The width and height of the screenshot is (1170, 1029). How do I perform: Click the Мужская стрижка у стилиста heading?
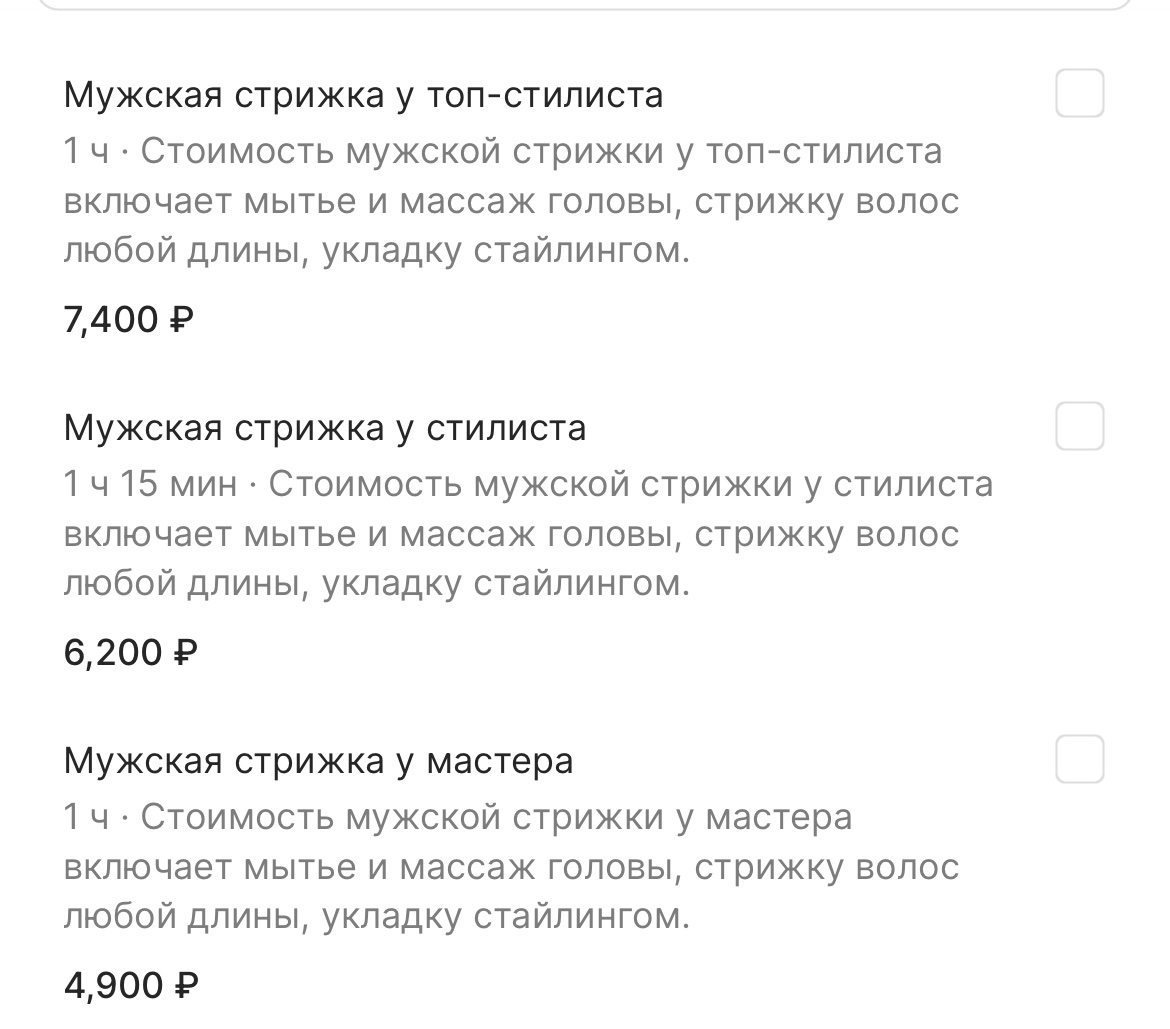pos(325,428)
